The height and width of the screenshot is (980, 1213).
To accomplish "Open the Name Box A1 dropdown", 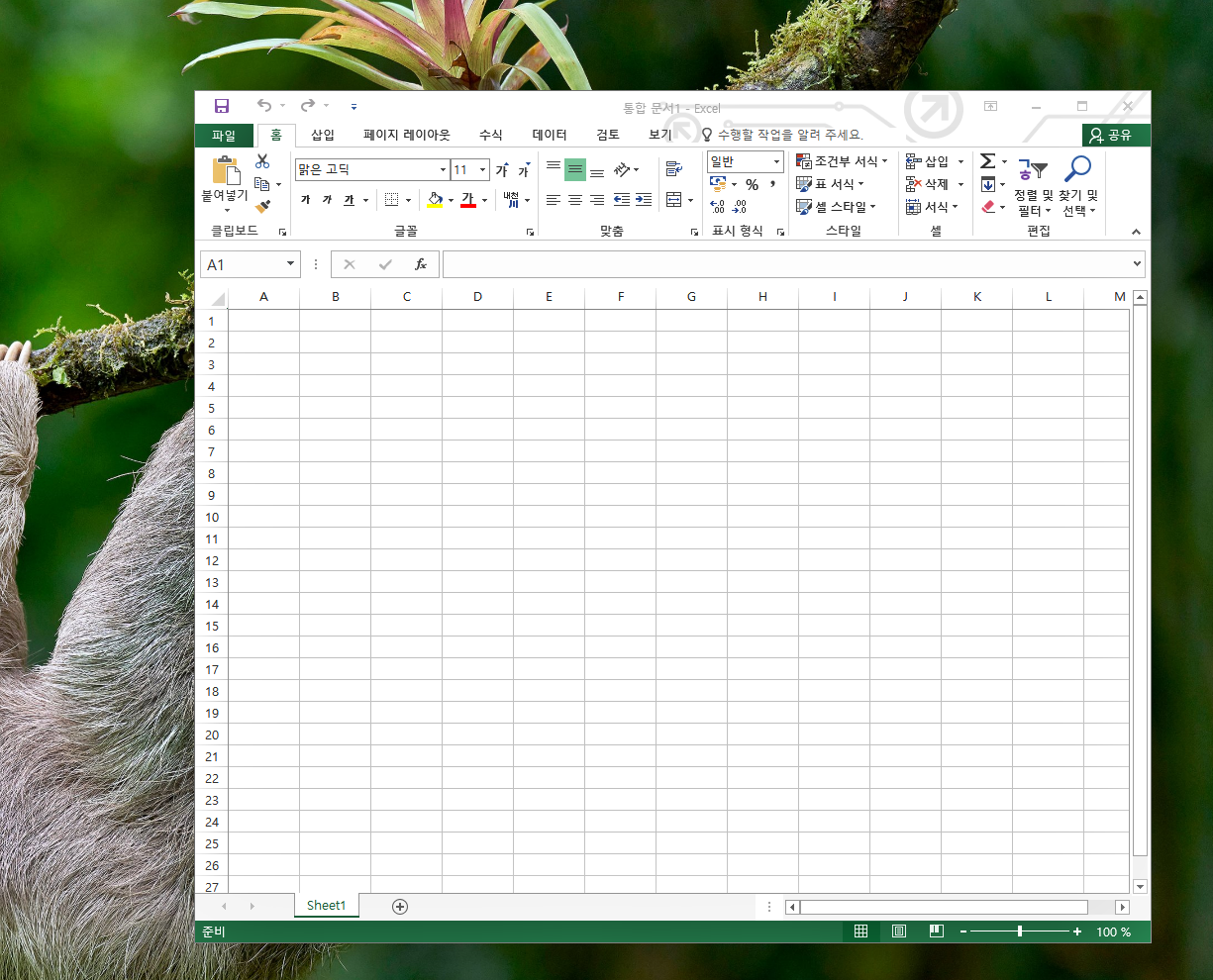I will [290, 264].
